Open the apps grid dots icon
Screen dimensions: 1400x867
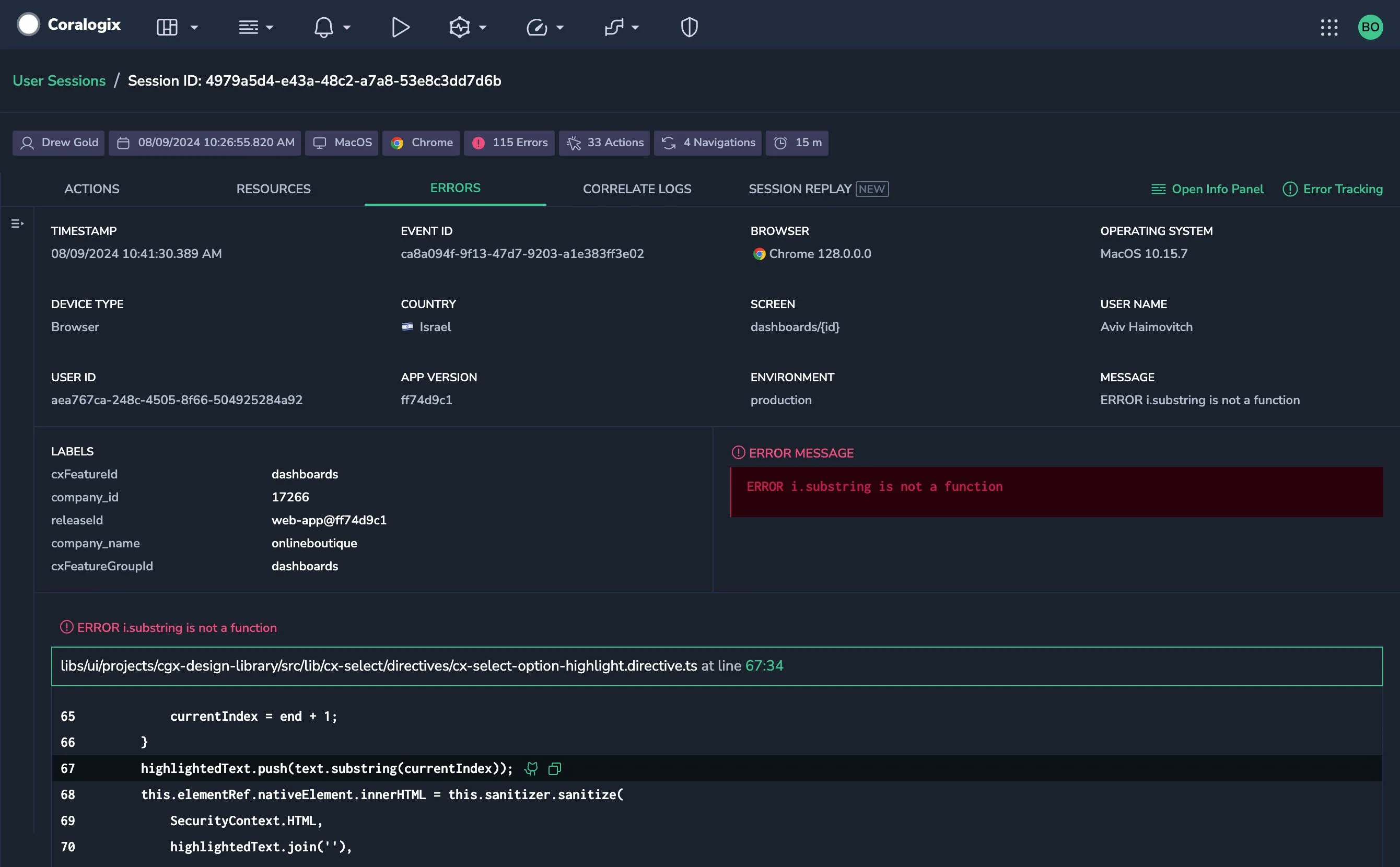[x=1329, y=28]
